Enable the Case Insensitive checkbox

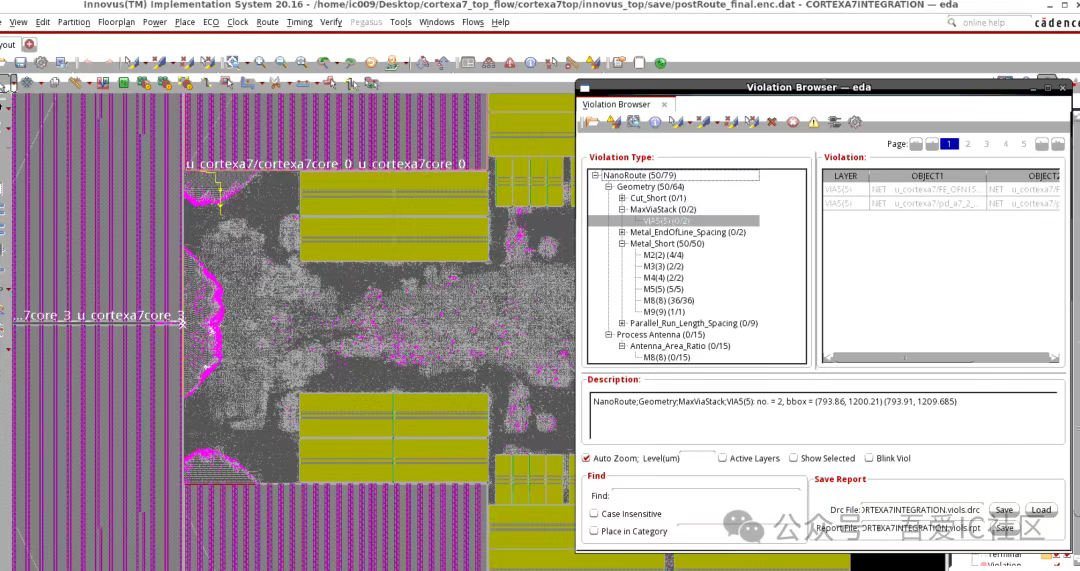pos(594,513)
